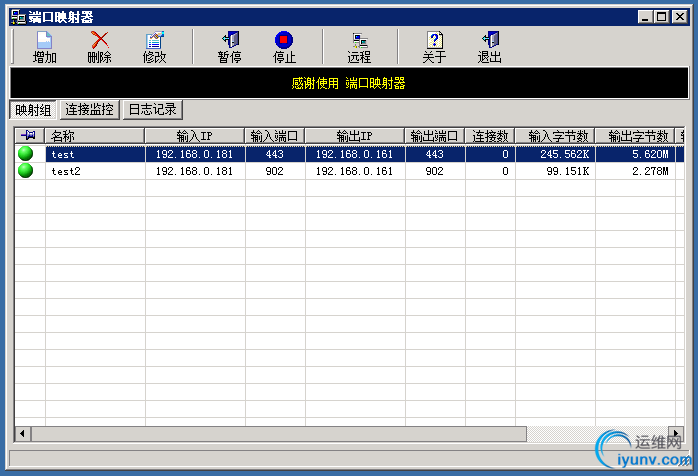Screen dimensions: 698x476
Task: Click the 删除 (Delete) red X icon
Action: click(99, 40)
